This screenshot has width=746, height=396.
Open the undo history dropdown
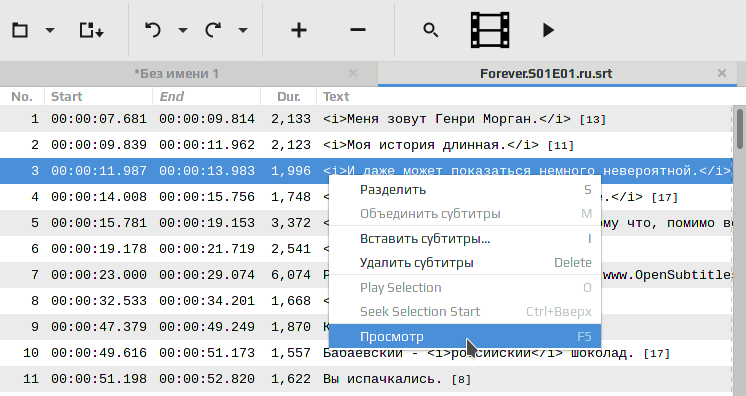pyautogui.click(x=183, y=30)
